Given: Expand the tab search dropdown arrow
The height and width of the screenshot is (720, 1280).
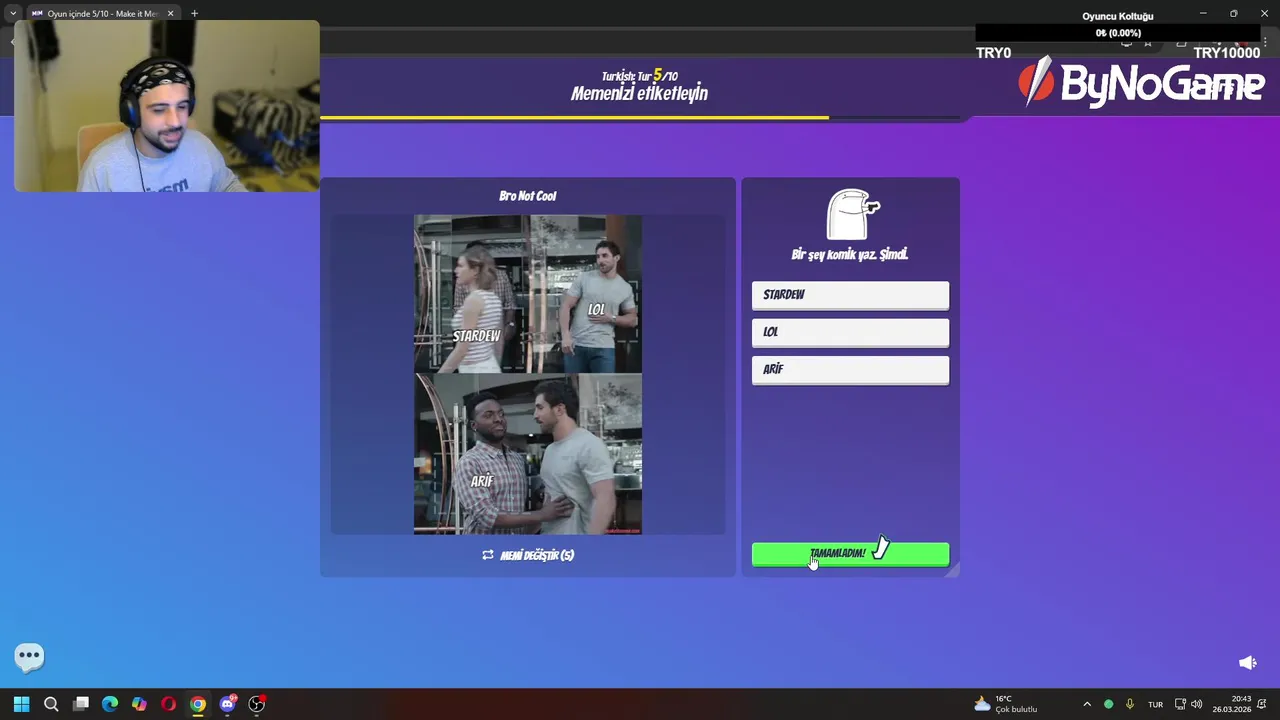Looking at the screenshot, I should [13, 14].
